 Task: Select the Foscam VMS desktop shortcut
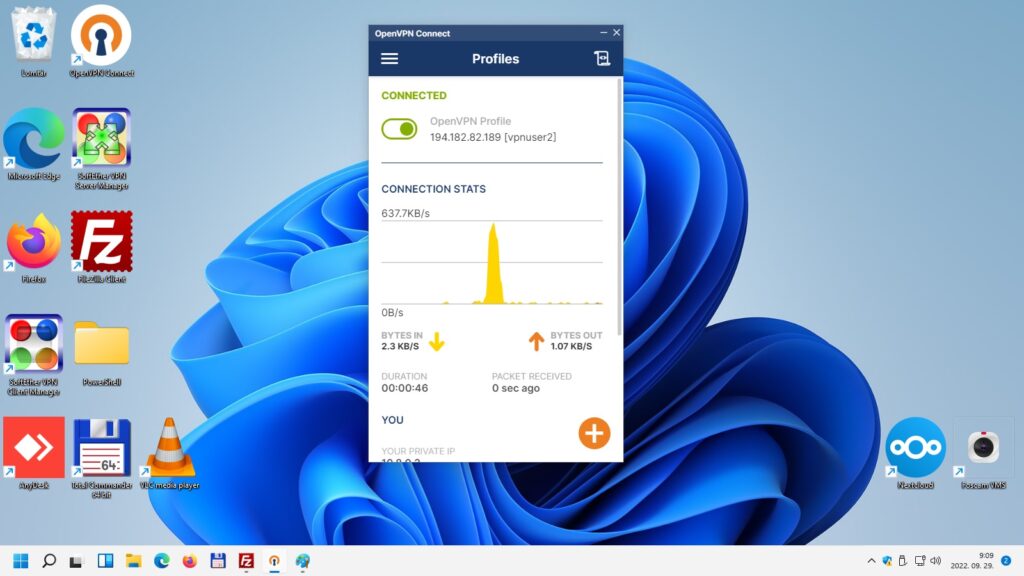click(x=983, y=453)
